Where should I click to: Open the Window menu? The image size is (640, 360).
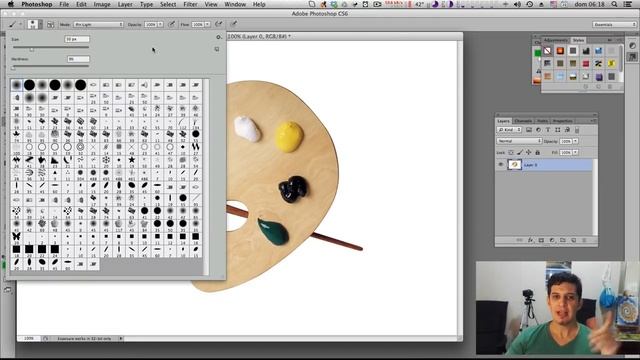(x=235, y=4)
